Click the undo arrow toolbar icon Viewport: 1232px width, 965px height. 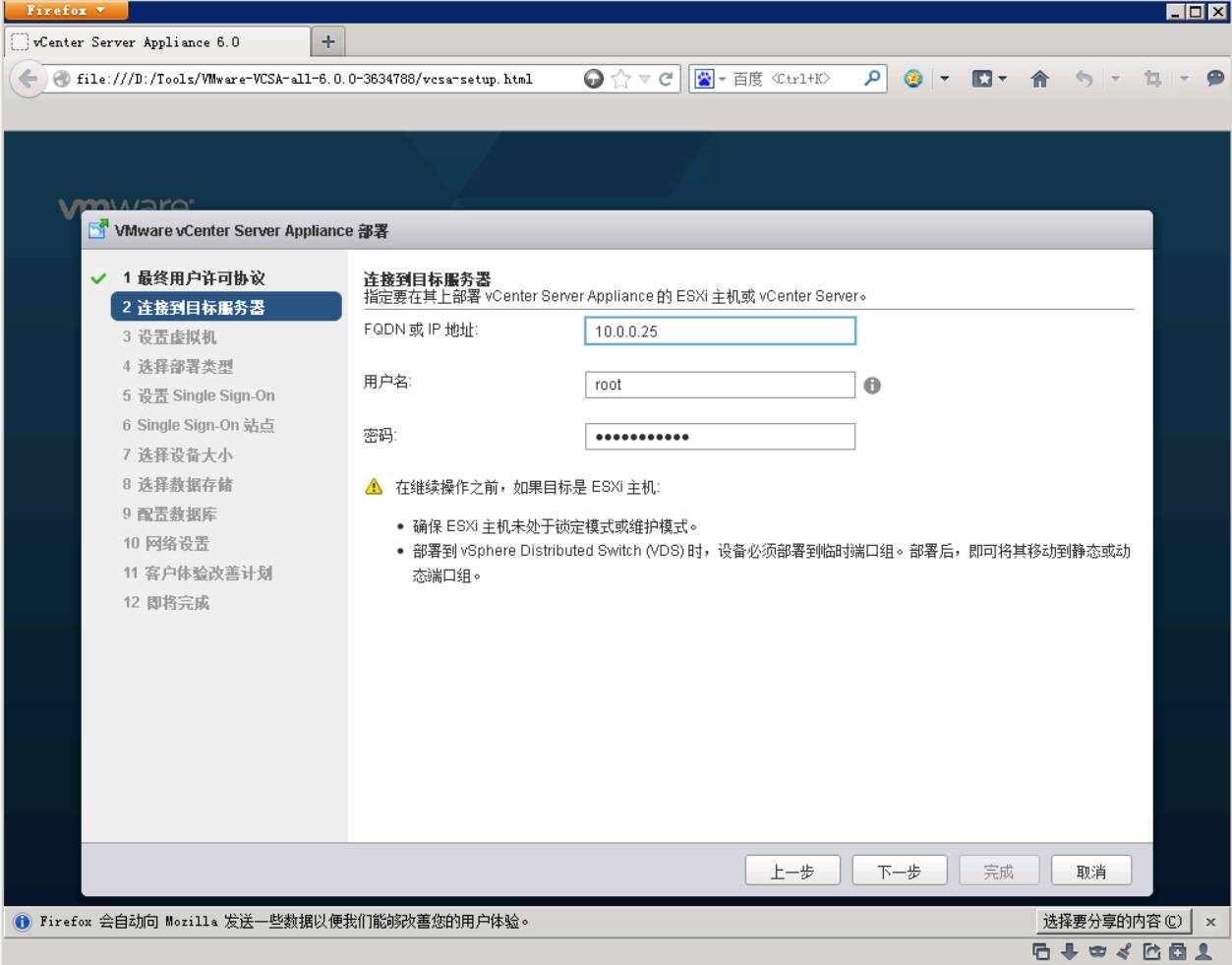click(1084, 79)
